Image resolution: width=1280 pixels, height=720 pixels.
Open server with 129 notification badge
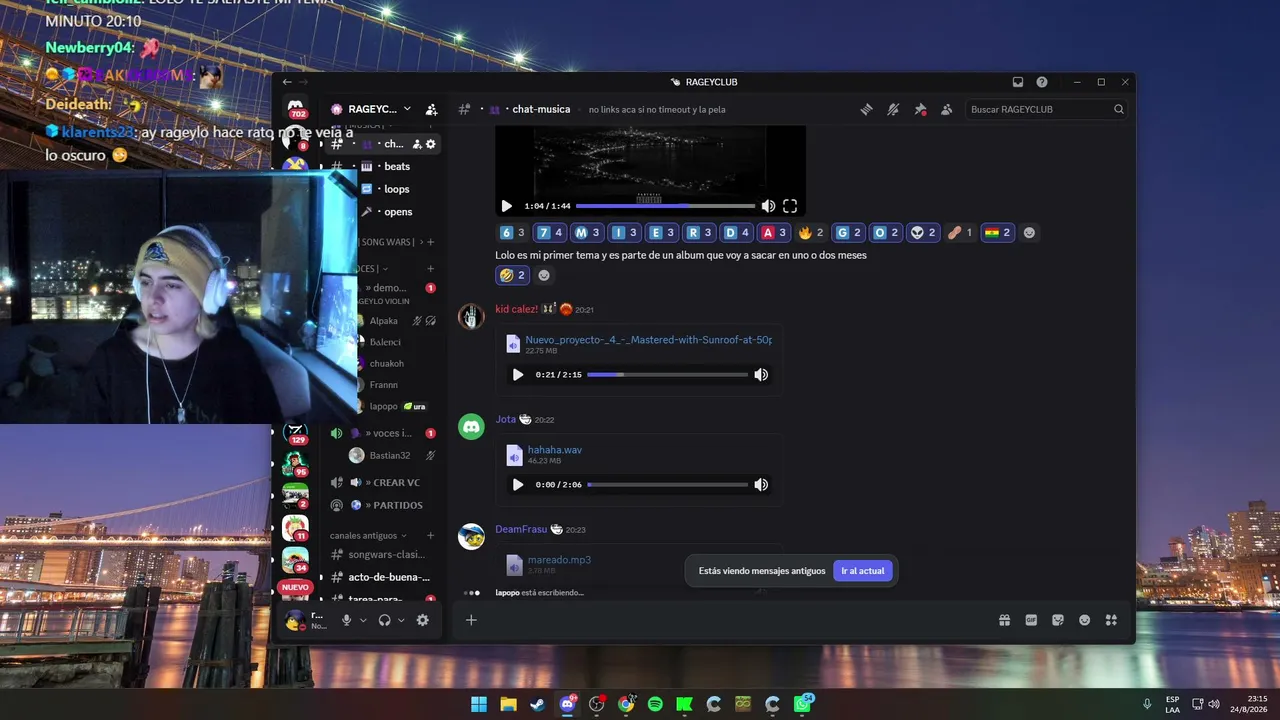[295, 434]
